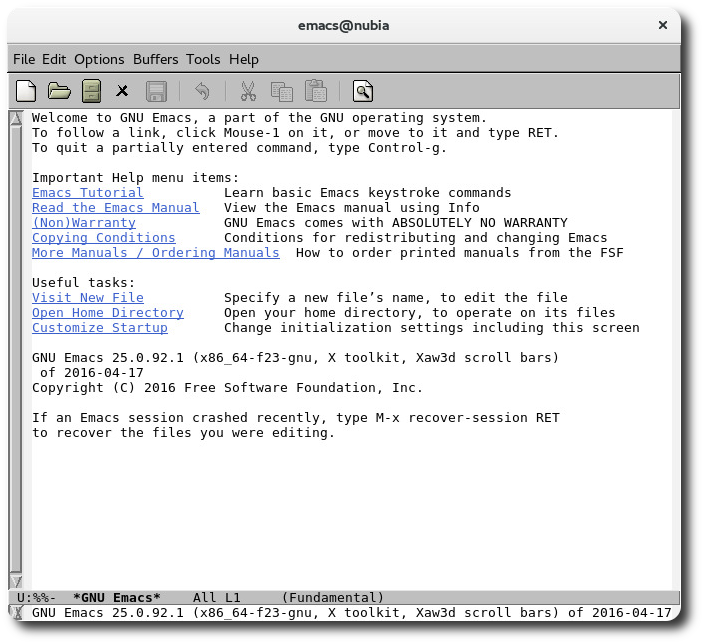Screen dimensions: 704x644
Task: Open the Customize Startup link
Action: [x=100, y=328]
